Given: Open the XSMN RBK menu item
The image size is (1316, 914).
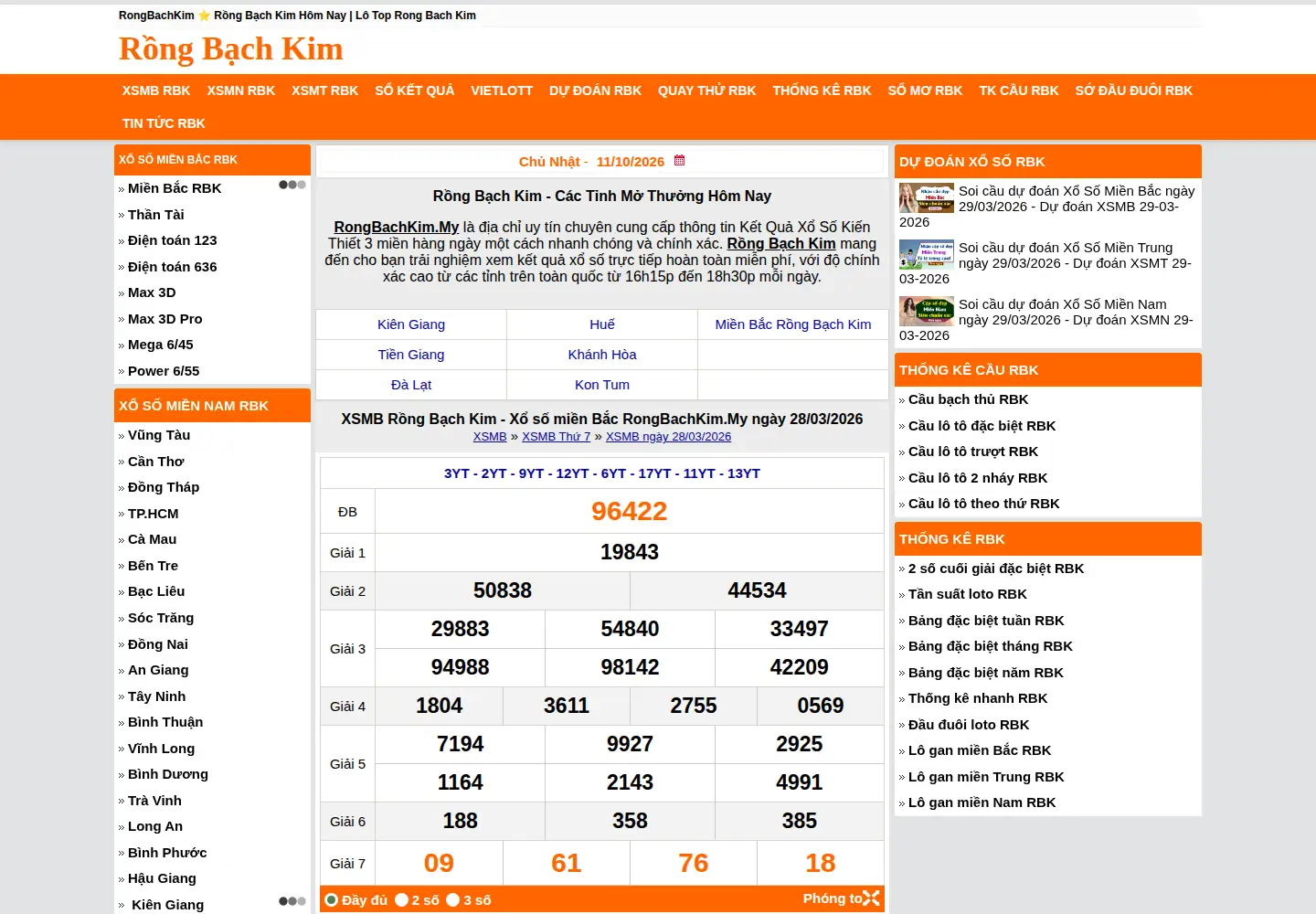Looking at the screenshot, I should (241, 90).
